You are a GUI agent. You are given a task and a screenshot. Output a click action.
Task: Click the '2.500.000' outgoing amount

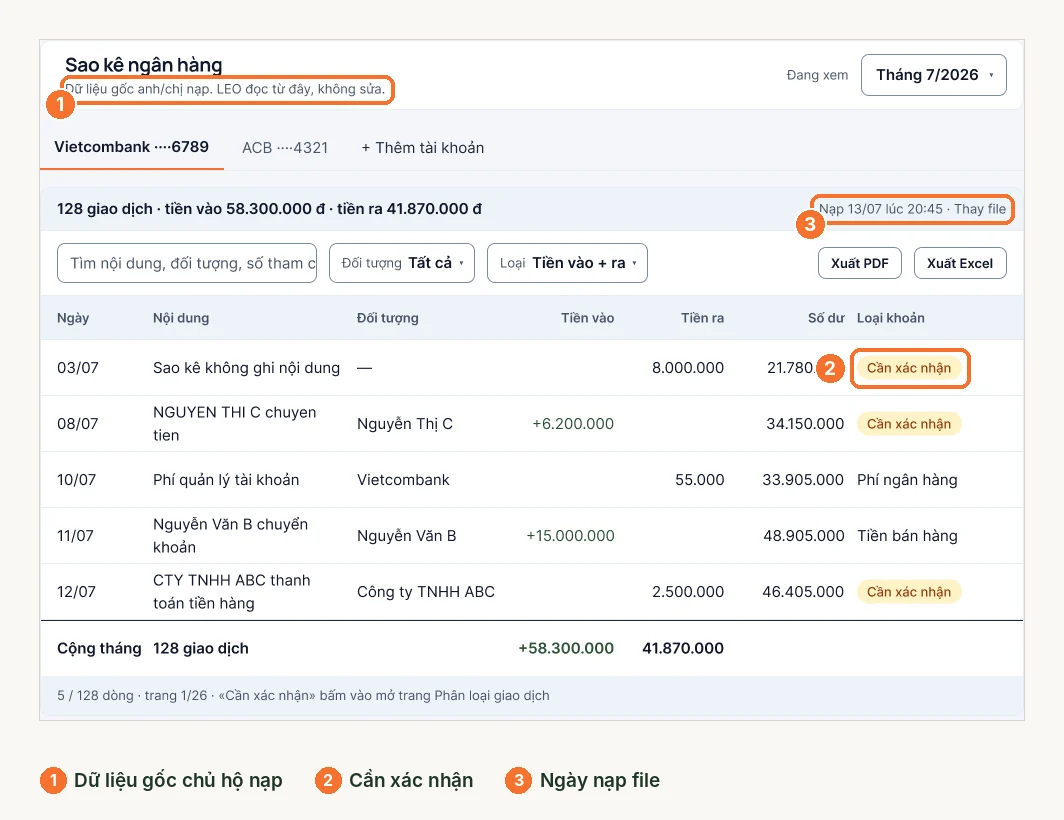pyautogui.click(x=687, y=592)
